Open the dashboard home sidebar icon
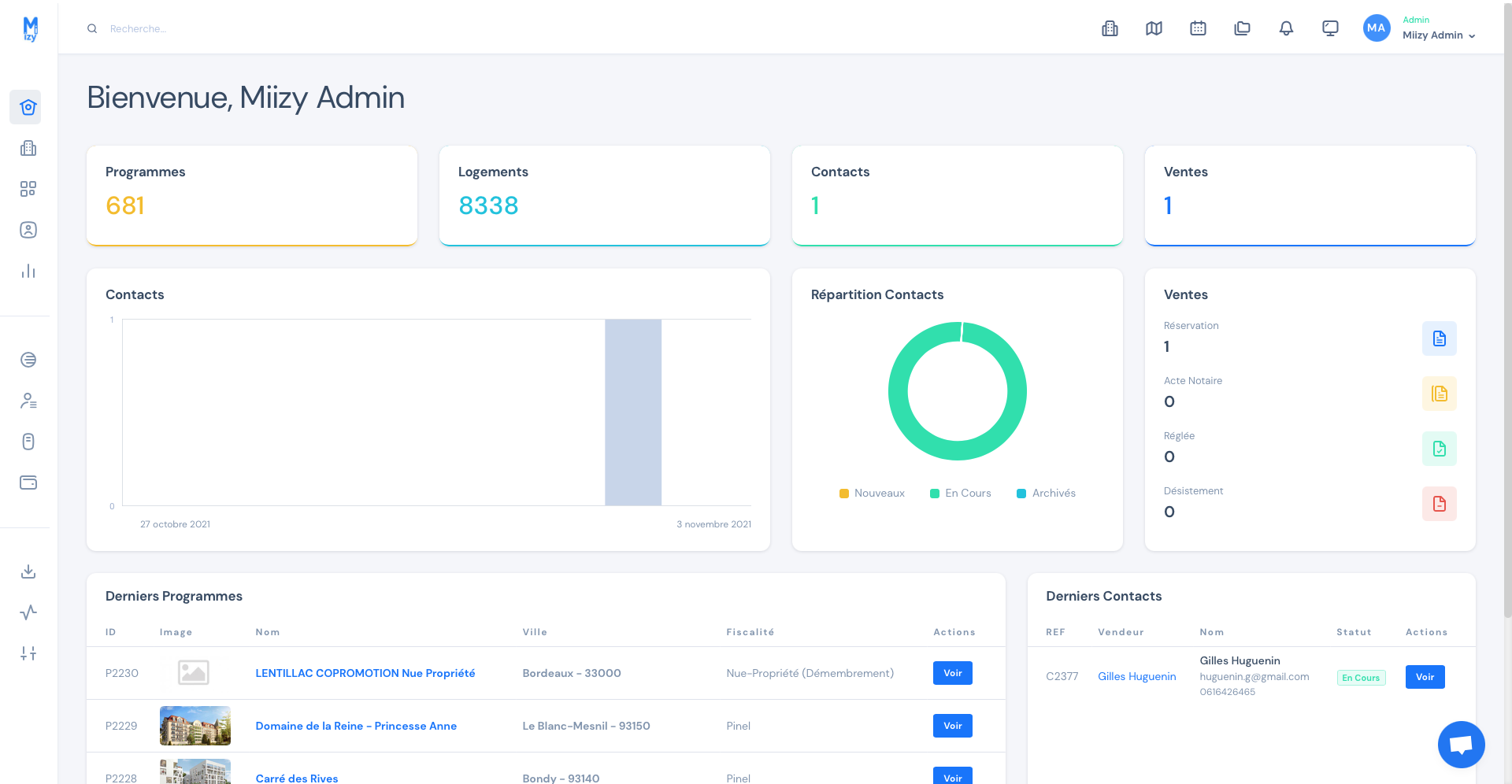1512x784 pixels. pos(28,107)
